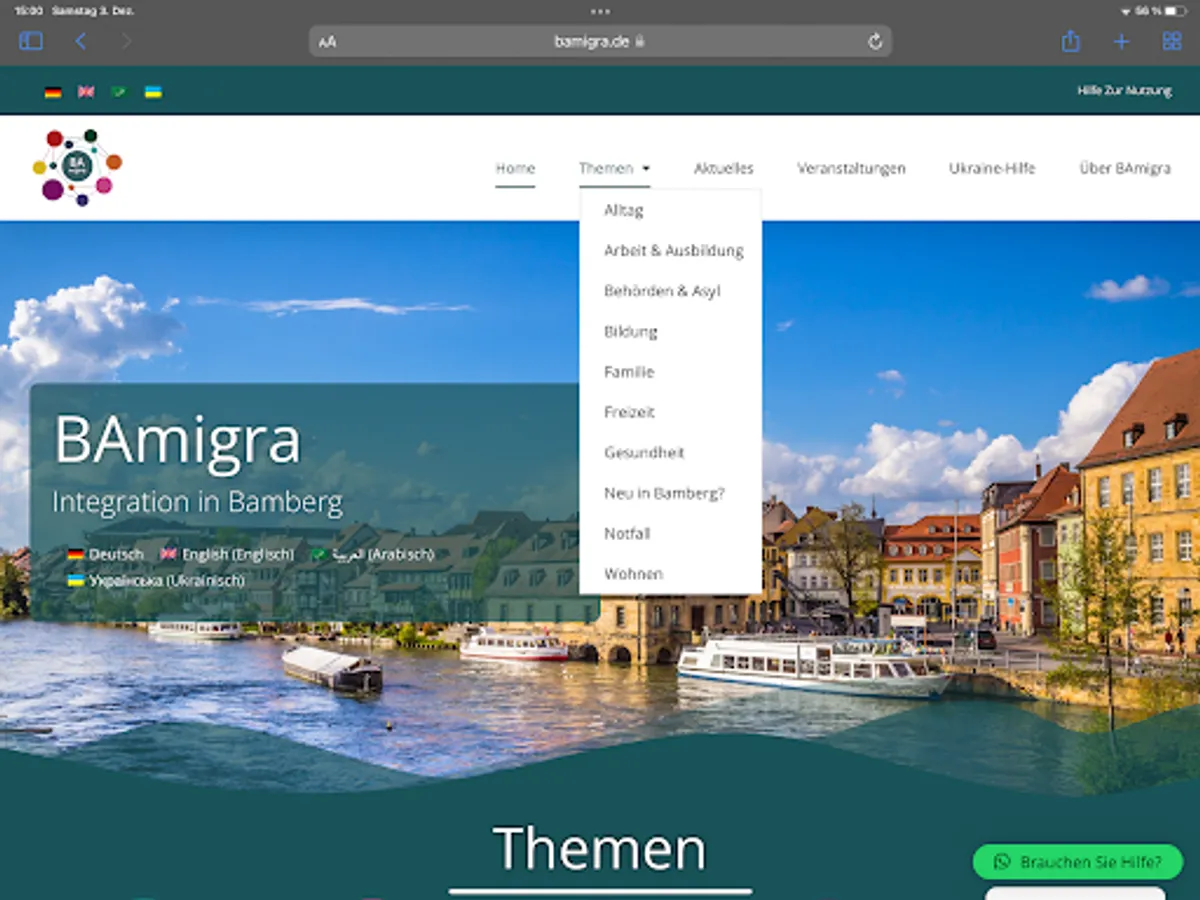The height and width of the screenshot is (900, 1200).
Task: Reload the page with the refresh icon
Action: 875,41
